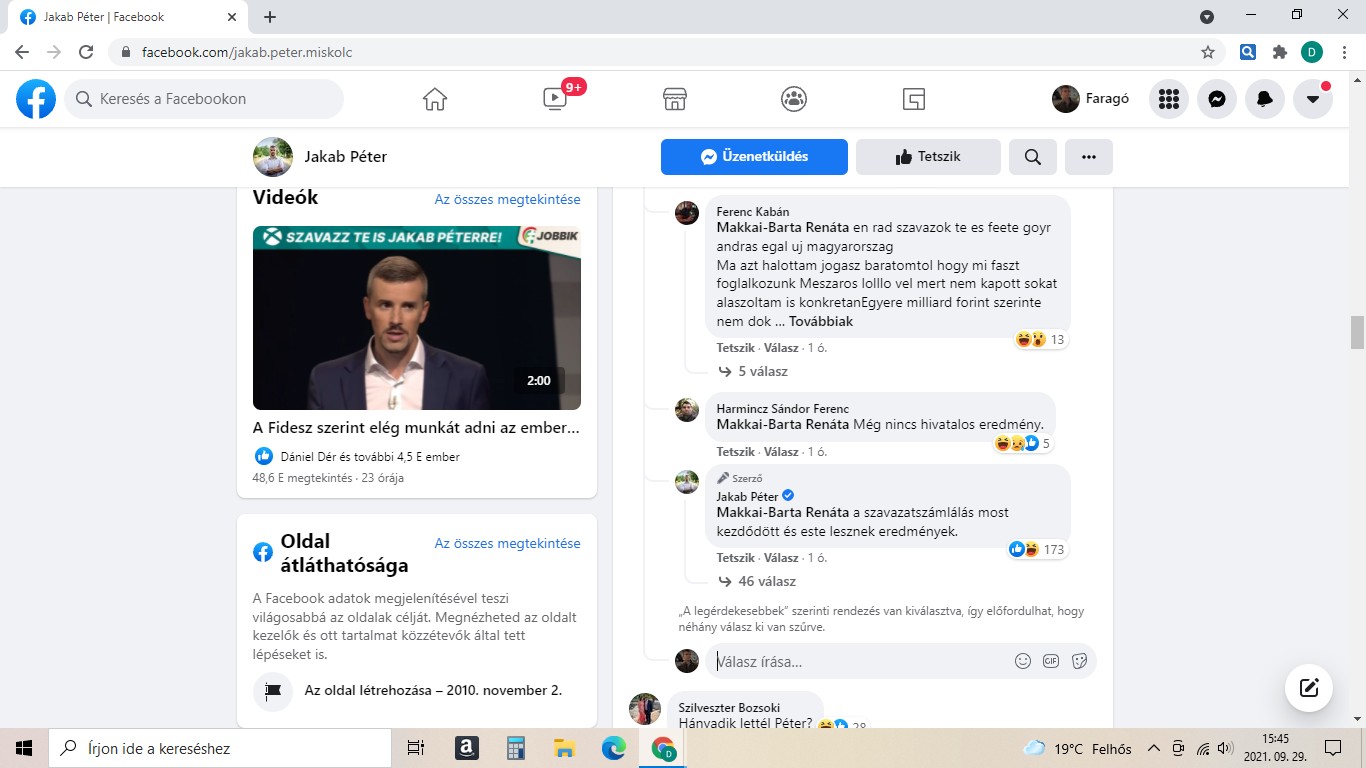Open the notifications bell

click(x=1265, y=99)
